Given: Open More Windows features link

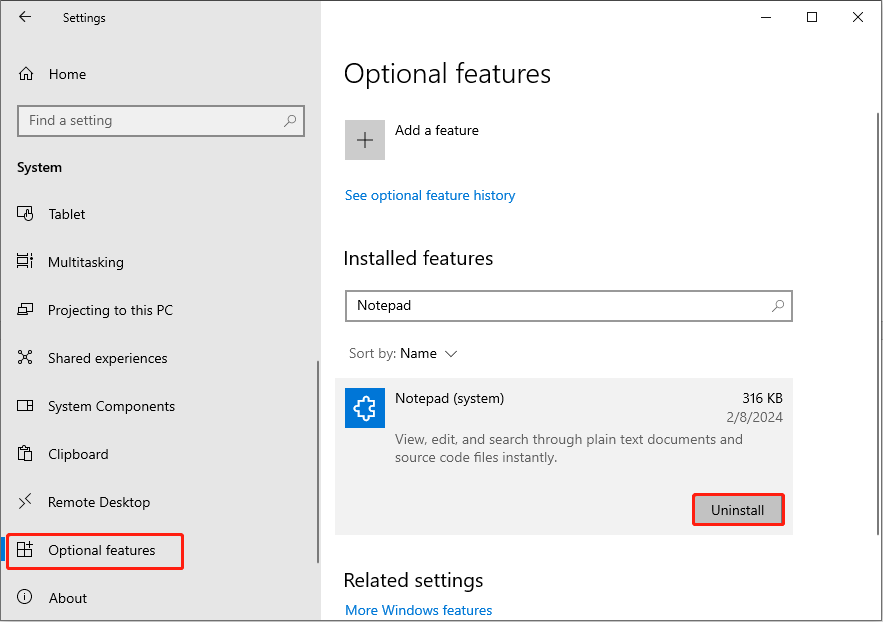Looking at the screenshot, I should 418,610.
